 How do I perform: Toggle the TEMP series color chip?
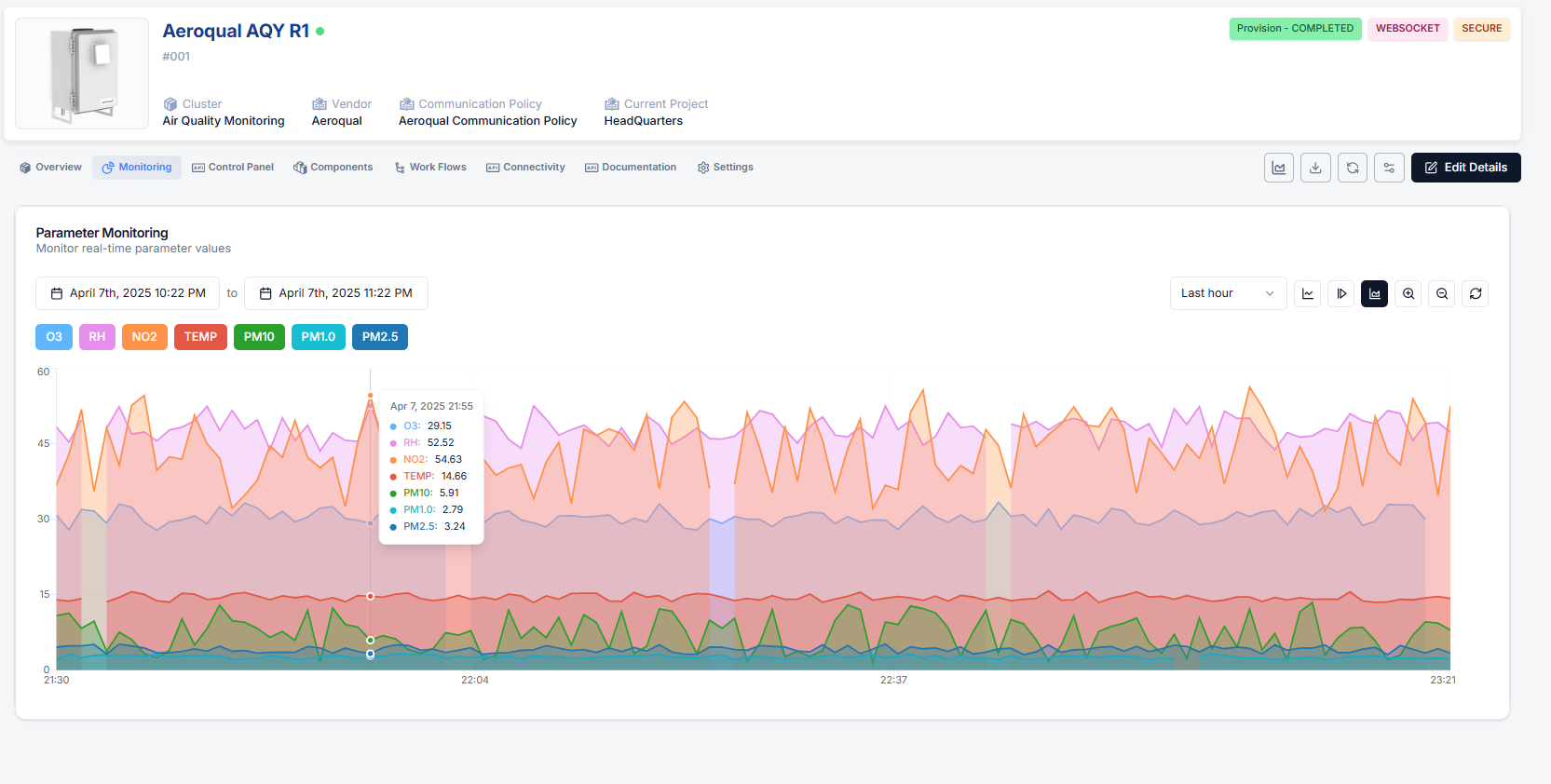(200, 337)
